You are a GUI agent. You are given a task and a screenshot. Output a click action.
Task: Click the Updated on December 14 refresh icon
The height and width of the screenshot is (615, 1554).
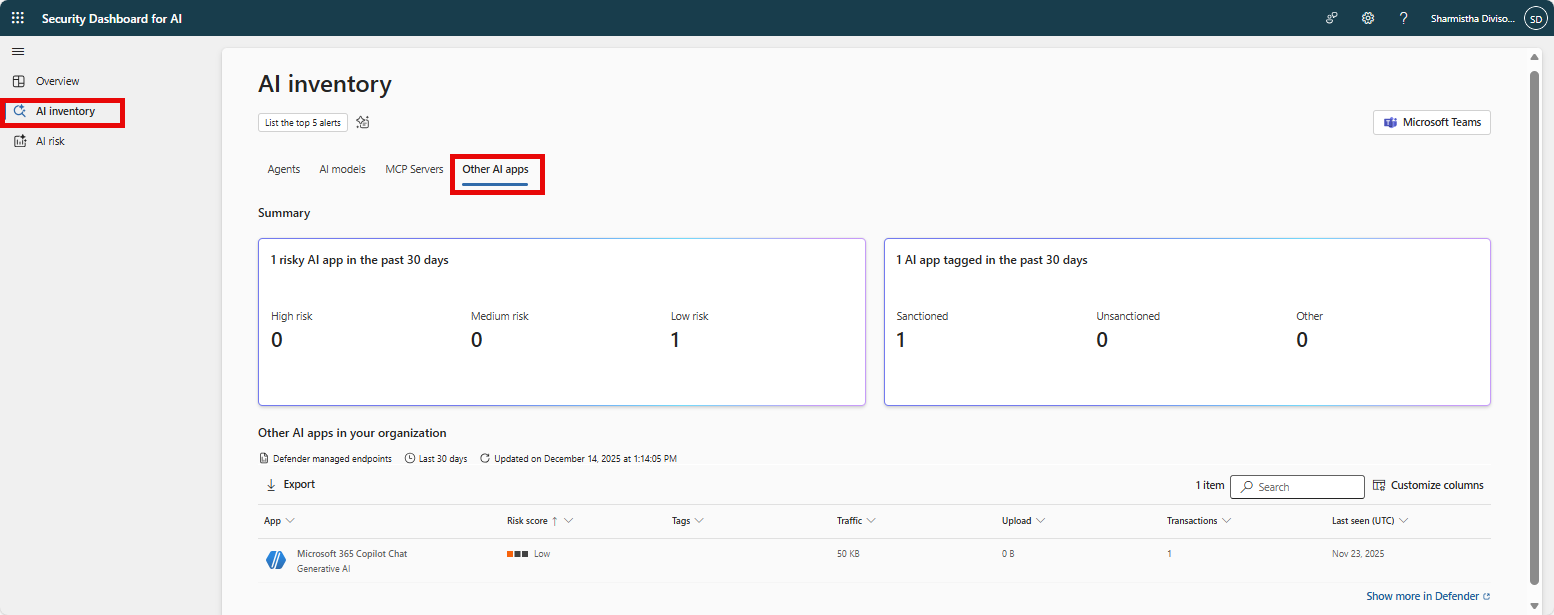click(485, 459)
